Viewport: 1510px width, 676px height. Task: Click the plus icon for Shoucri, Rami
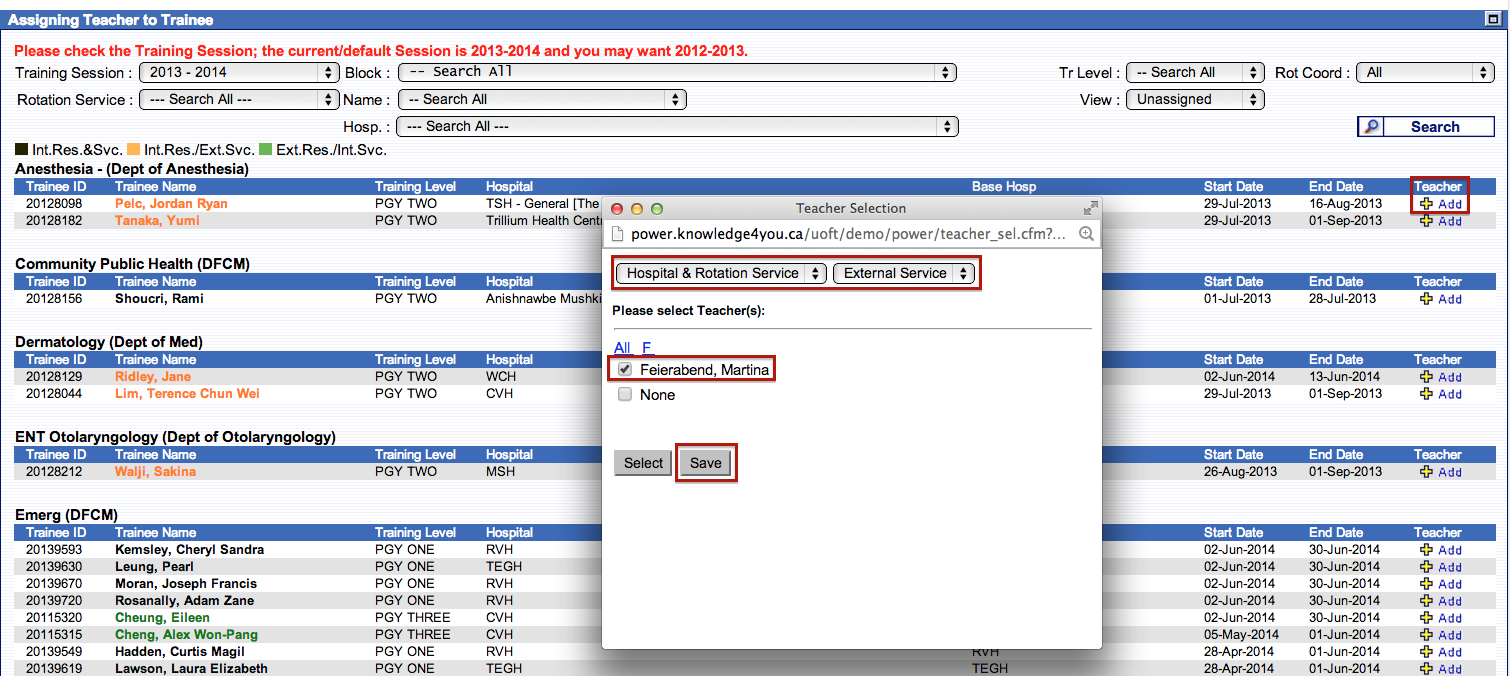click(x=1426, y=299)
